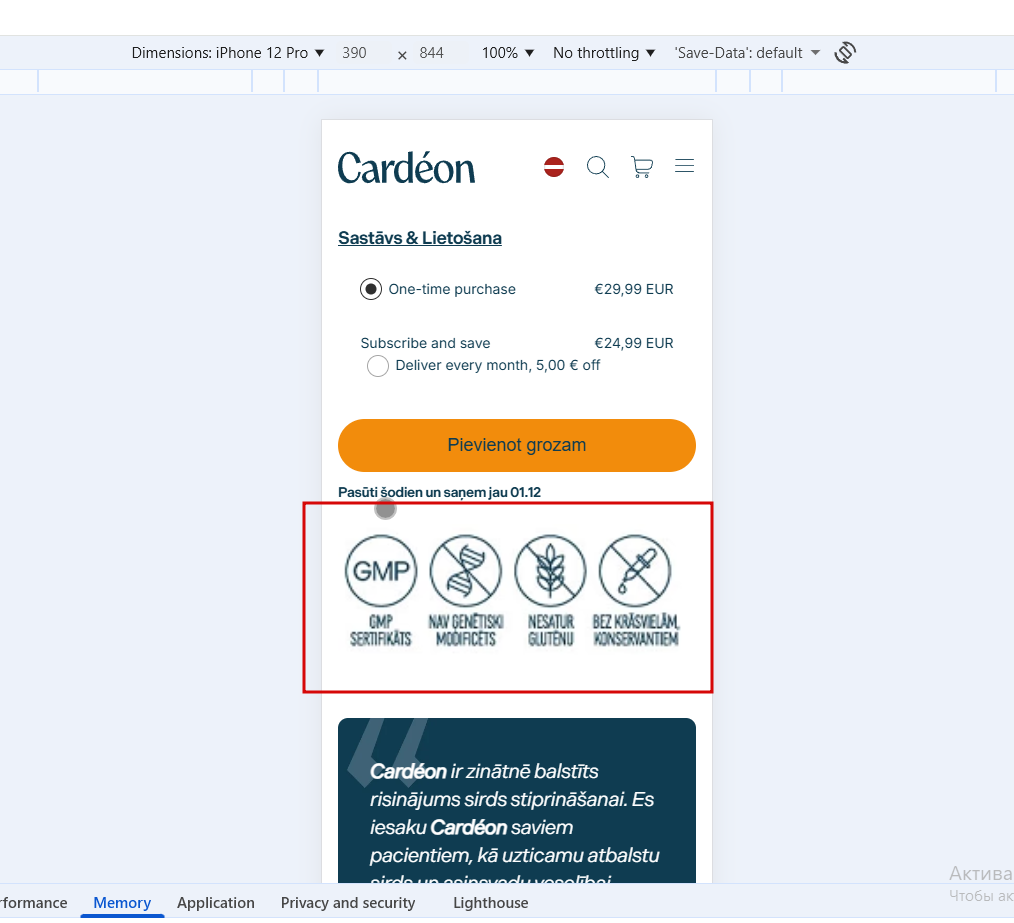Rotate device orientation icon
Viewport: 1014px width, 923px height.
tap(845, 52)
